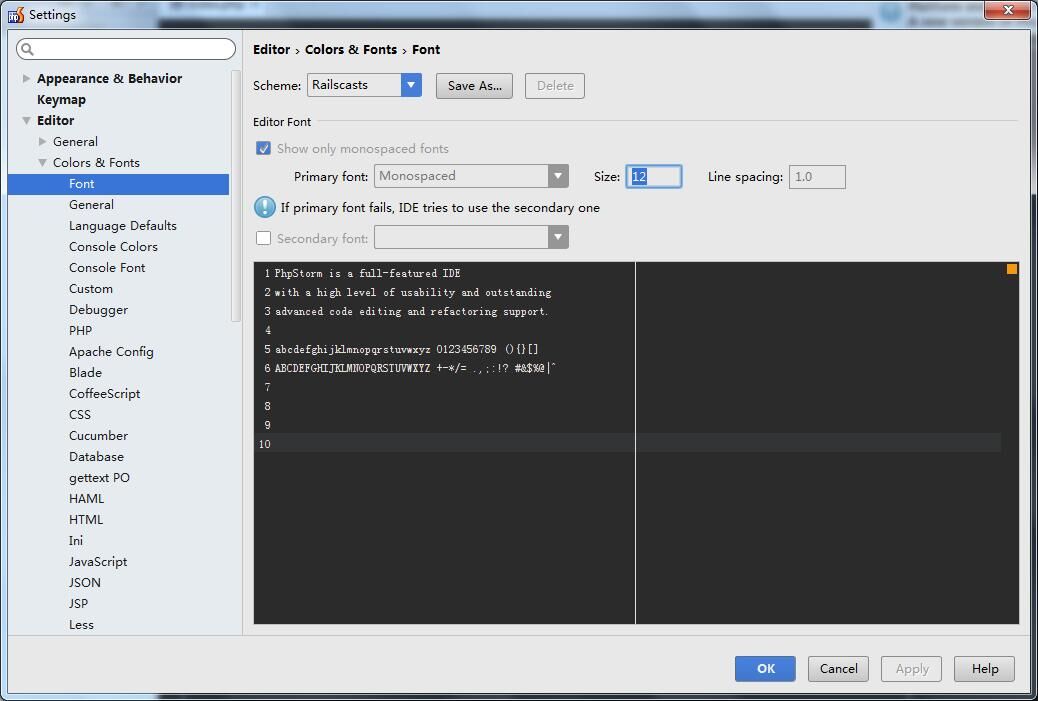Confirm settings with OK button
Viewport: 1038px width, 701px height.
click(765, 669)
